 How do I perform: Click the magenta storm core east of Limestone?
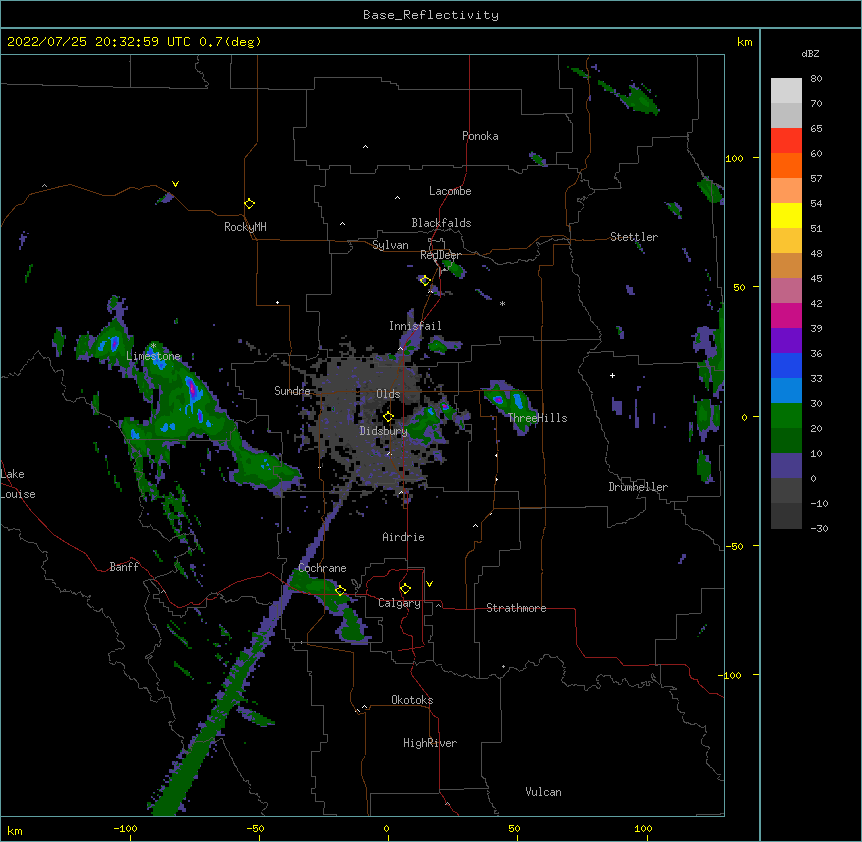click(192, 389)
